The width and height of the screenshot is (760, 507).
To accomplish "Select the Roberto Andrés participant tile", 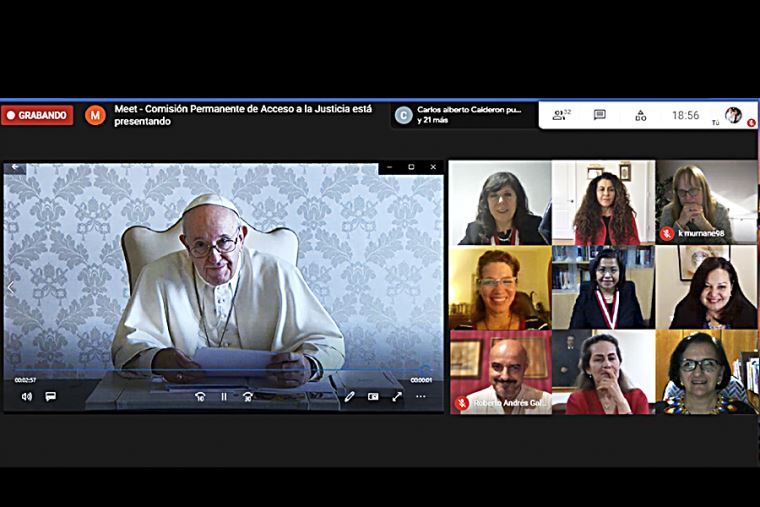I will [x=499, y=372].
